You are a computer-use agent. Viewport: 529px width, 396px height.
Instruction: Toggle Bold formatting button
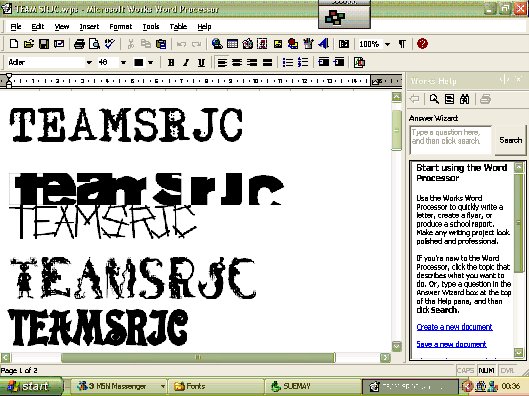[171, 62]
